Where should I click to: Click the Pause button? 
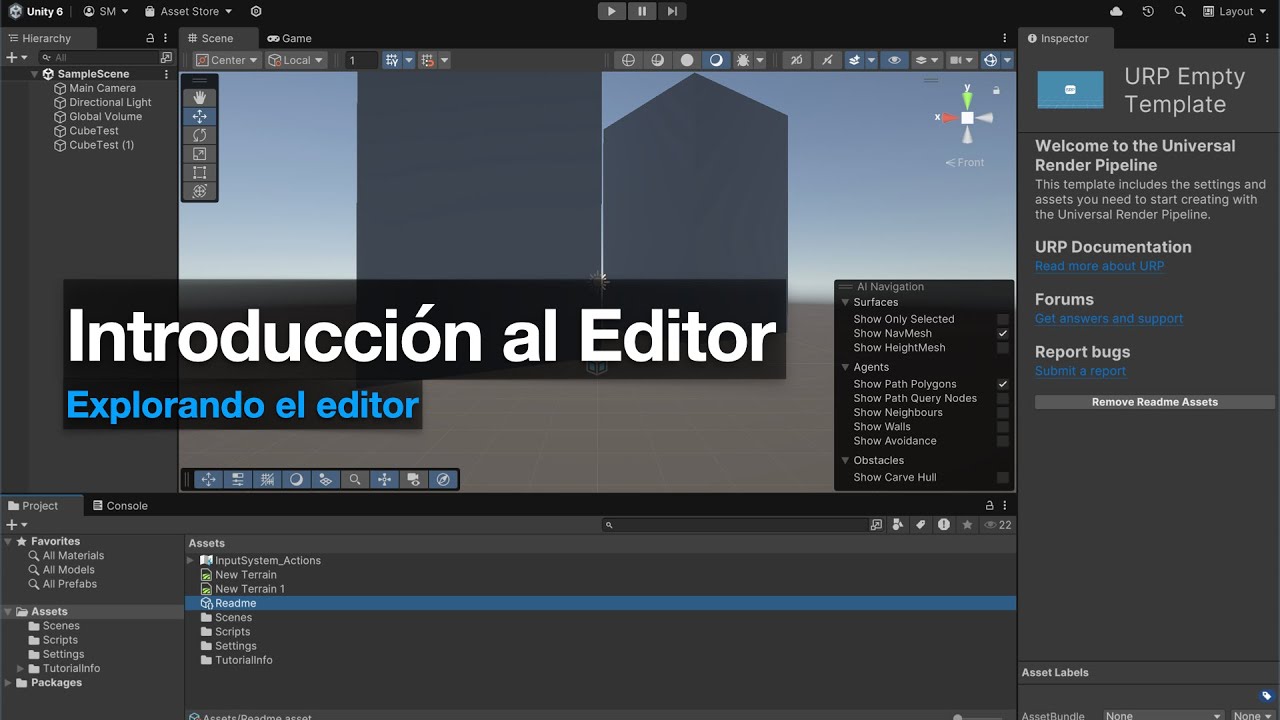point(642,11)
